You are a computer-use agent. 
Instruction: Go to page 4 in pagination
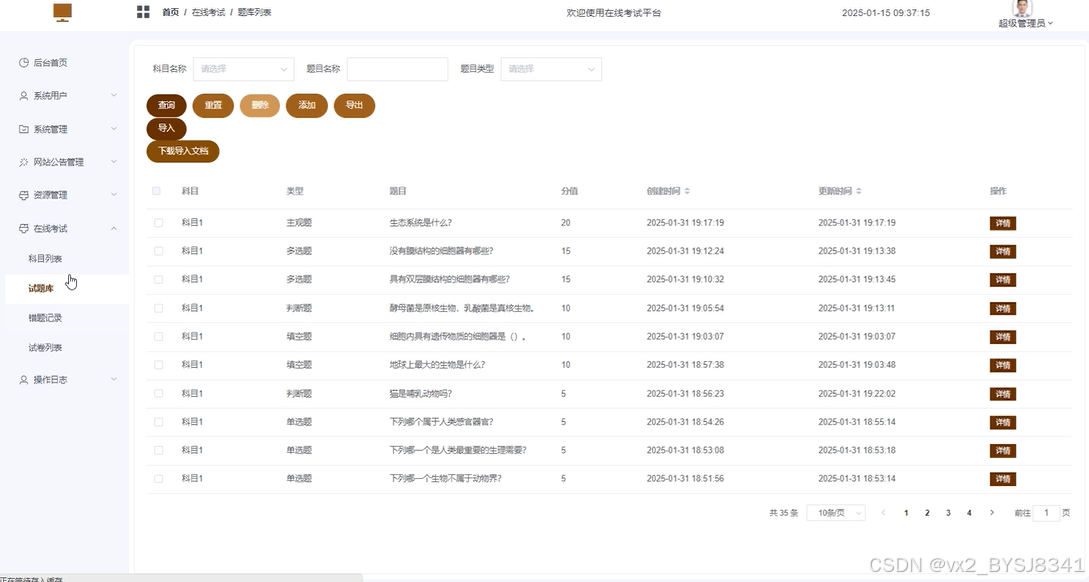point(969,513)
